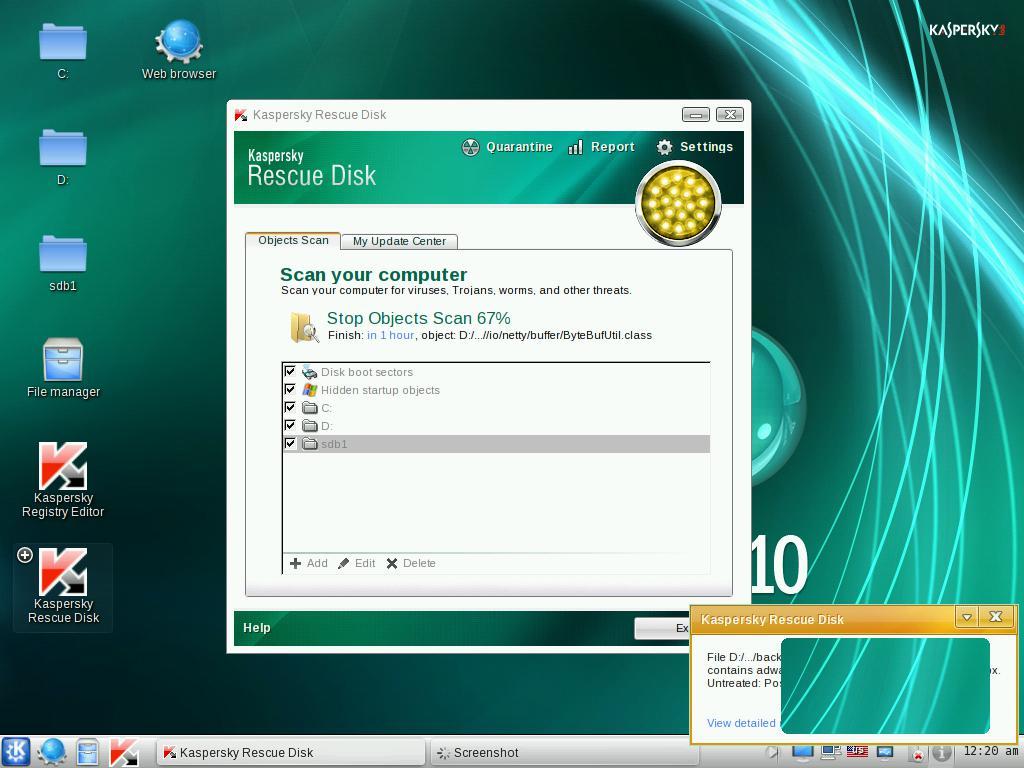This screenshot has height=768, width=1024.
Task: Click the yellow protection status indicator
Action: (678, 204)
